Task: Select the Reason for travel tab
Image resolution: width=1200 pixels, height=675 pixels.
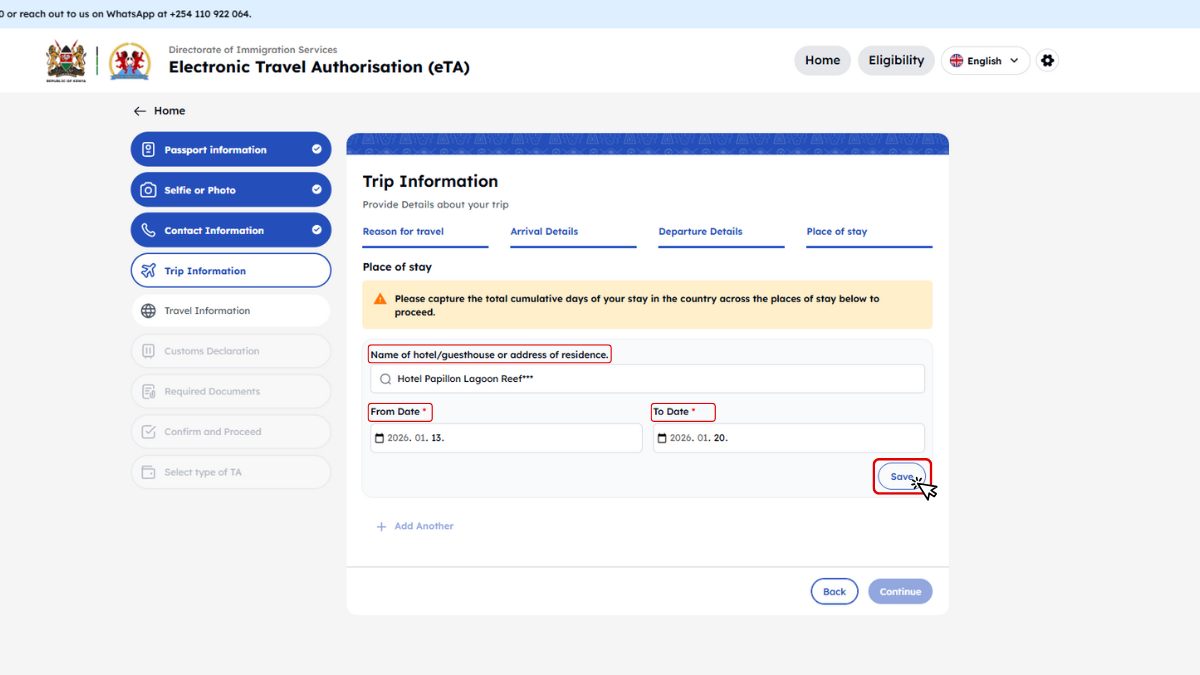Action: (x=403, y=231)
